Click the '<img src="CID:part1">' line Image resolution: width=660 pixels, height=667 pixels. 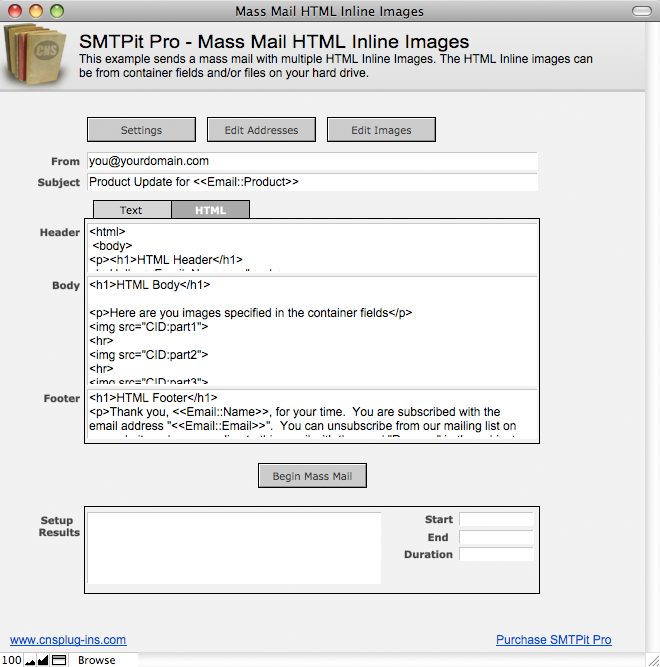coord(149,327)
